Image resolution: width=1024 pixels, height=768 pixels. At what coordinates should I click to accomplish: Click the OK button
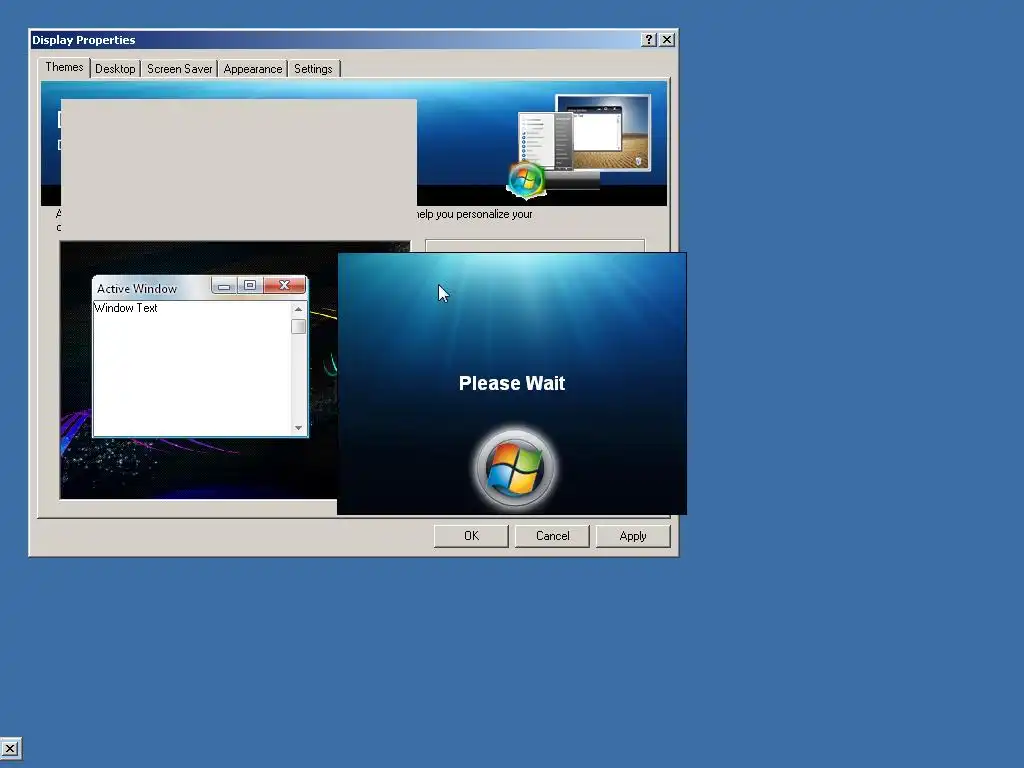[471, 536]
